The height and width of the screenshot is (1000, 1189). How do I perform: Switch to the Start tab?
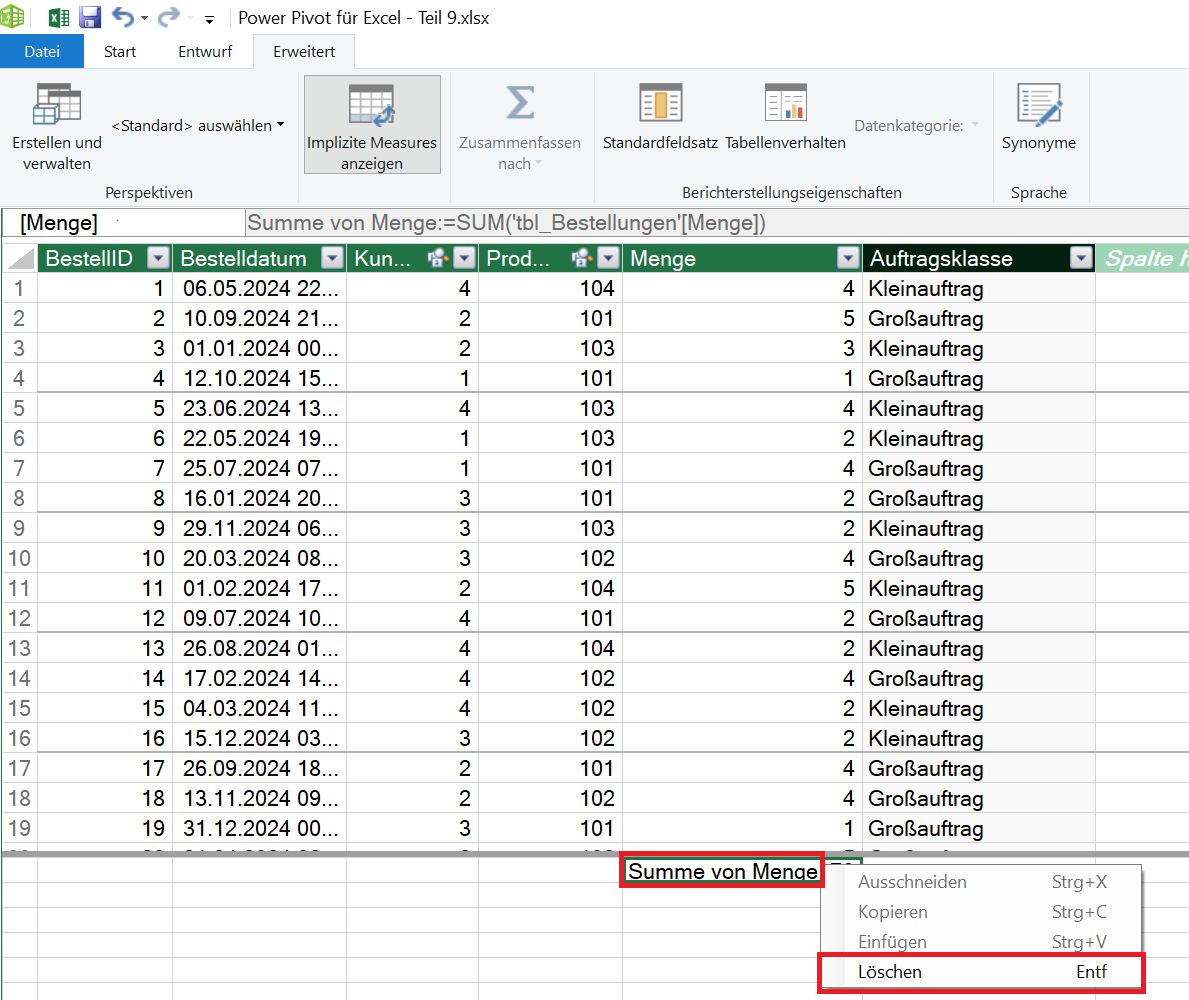tap(120, 52)
